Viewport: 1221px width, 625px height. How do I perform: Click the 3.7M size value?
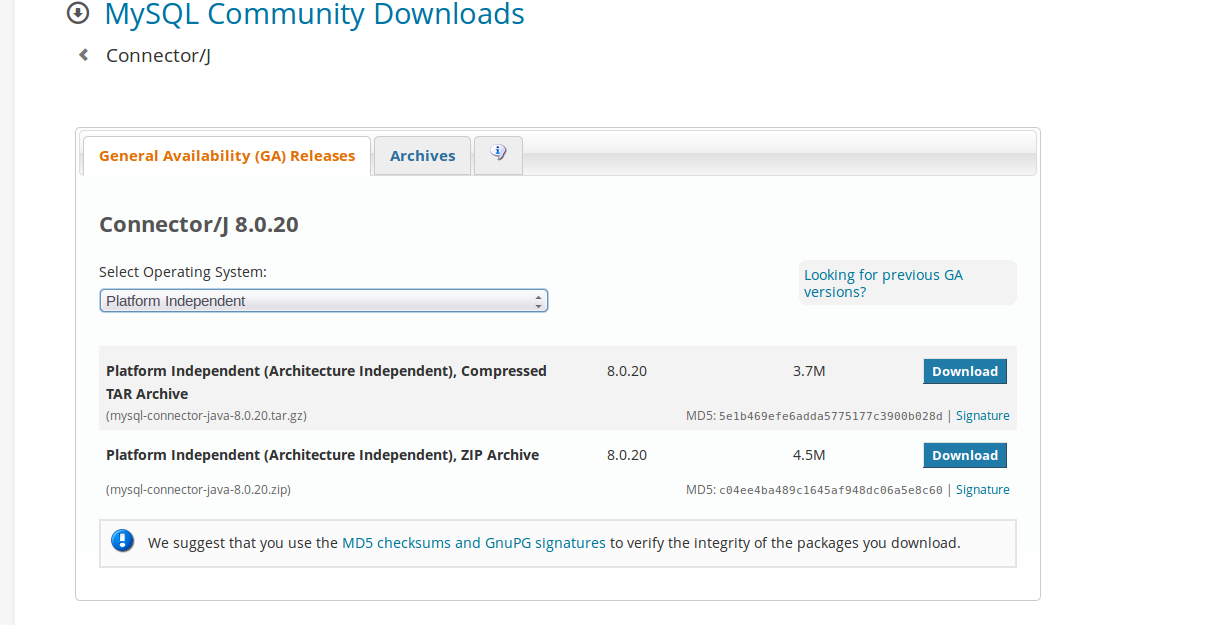pyautogui.click(x=809, y=371)
